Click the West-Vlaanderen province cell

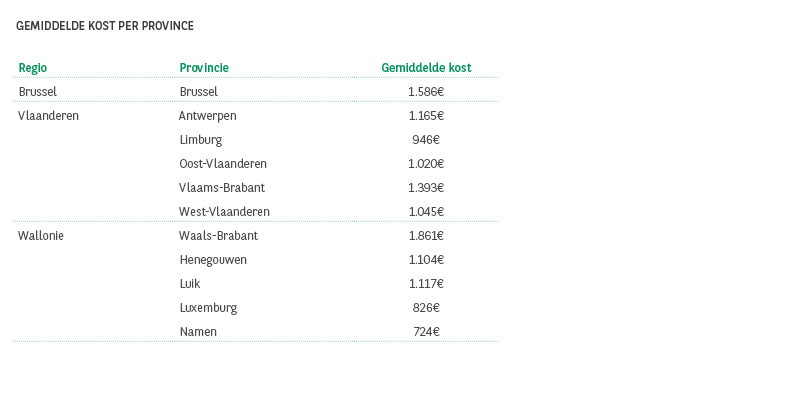[x=224, y=212]
